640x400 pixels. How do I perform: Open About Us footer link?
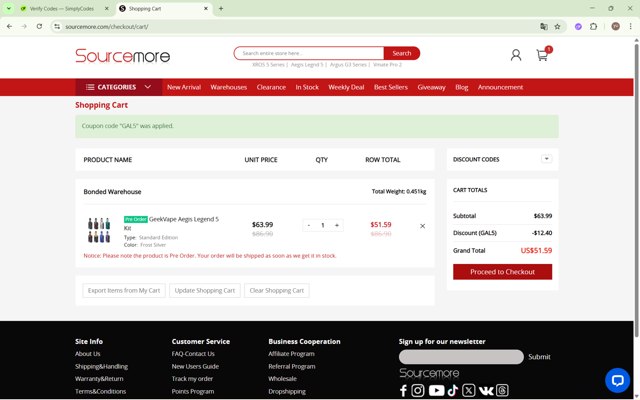(87, 354)
